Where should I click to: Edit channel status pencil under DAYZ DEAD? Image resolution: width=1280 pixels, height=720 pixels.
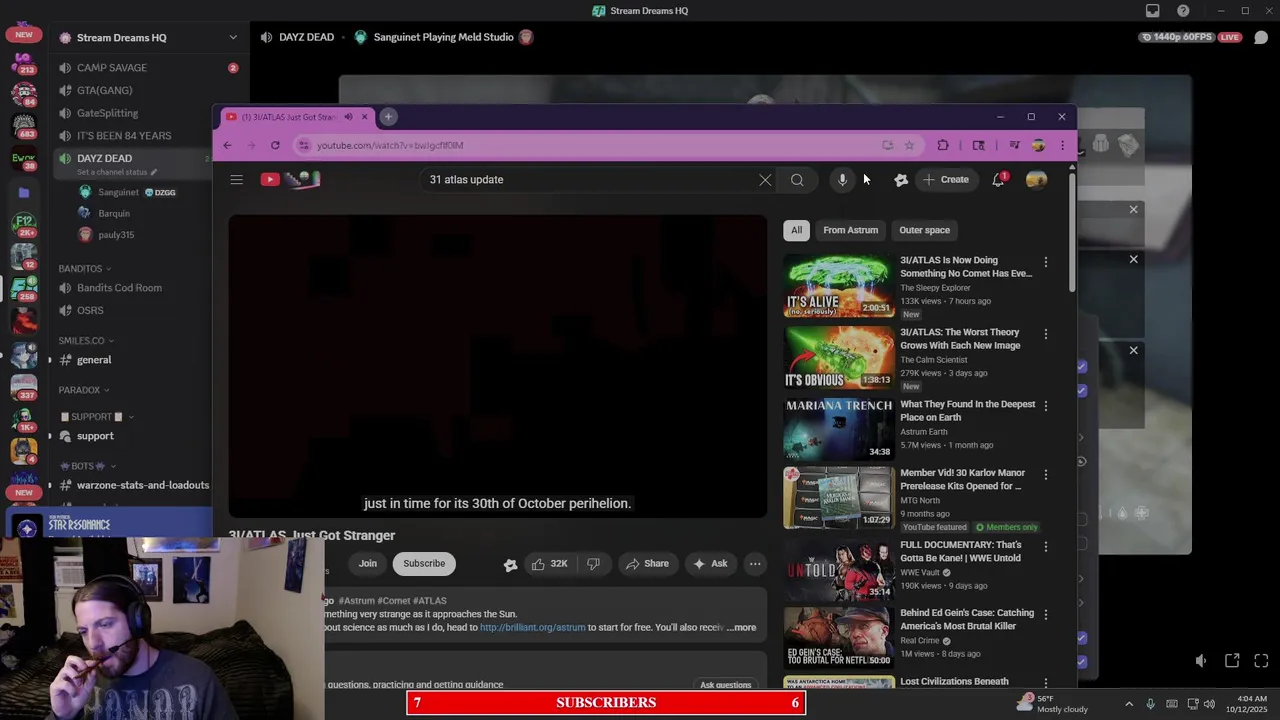click(152, 172)
